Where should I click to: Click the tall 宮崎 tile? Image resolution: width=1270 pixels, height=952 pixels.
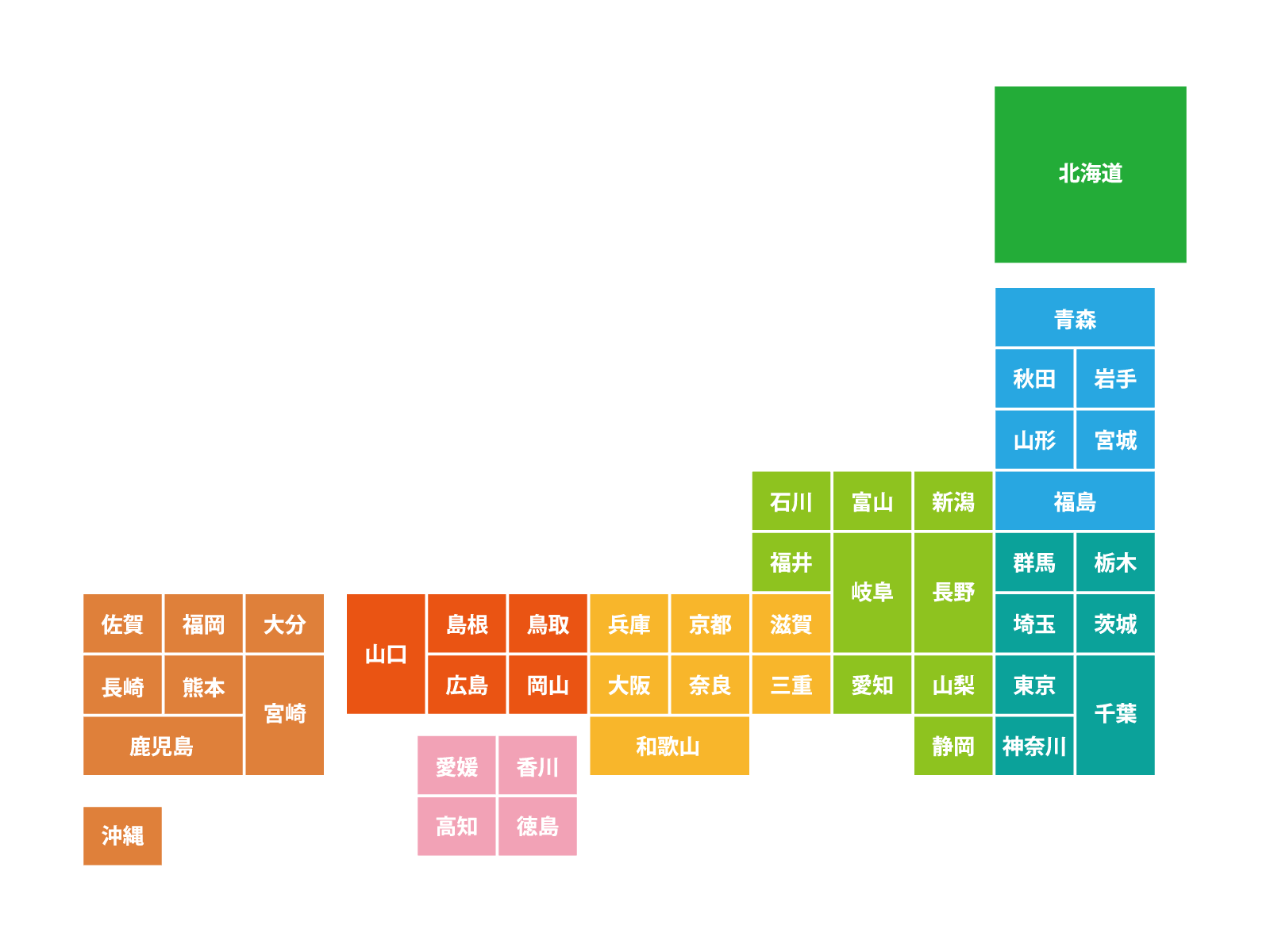(285, 715)
